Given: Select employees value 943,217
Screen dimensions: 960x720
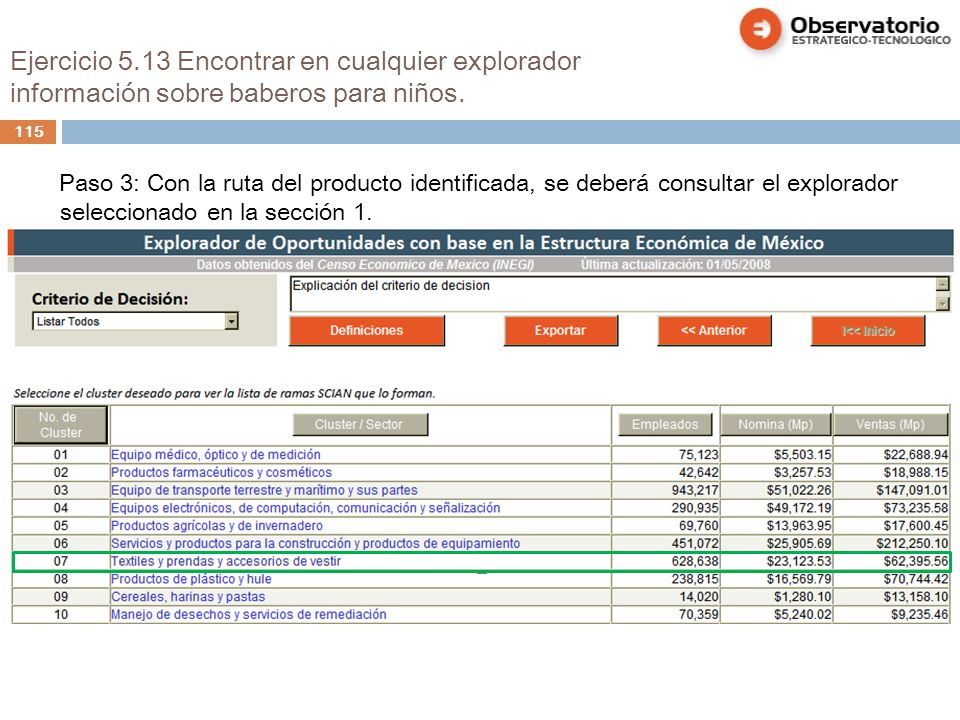Looking at the screenshot, I should click(695, 490).
